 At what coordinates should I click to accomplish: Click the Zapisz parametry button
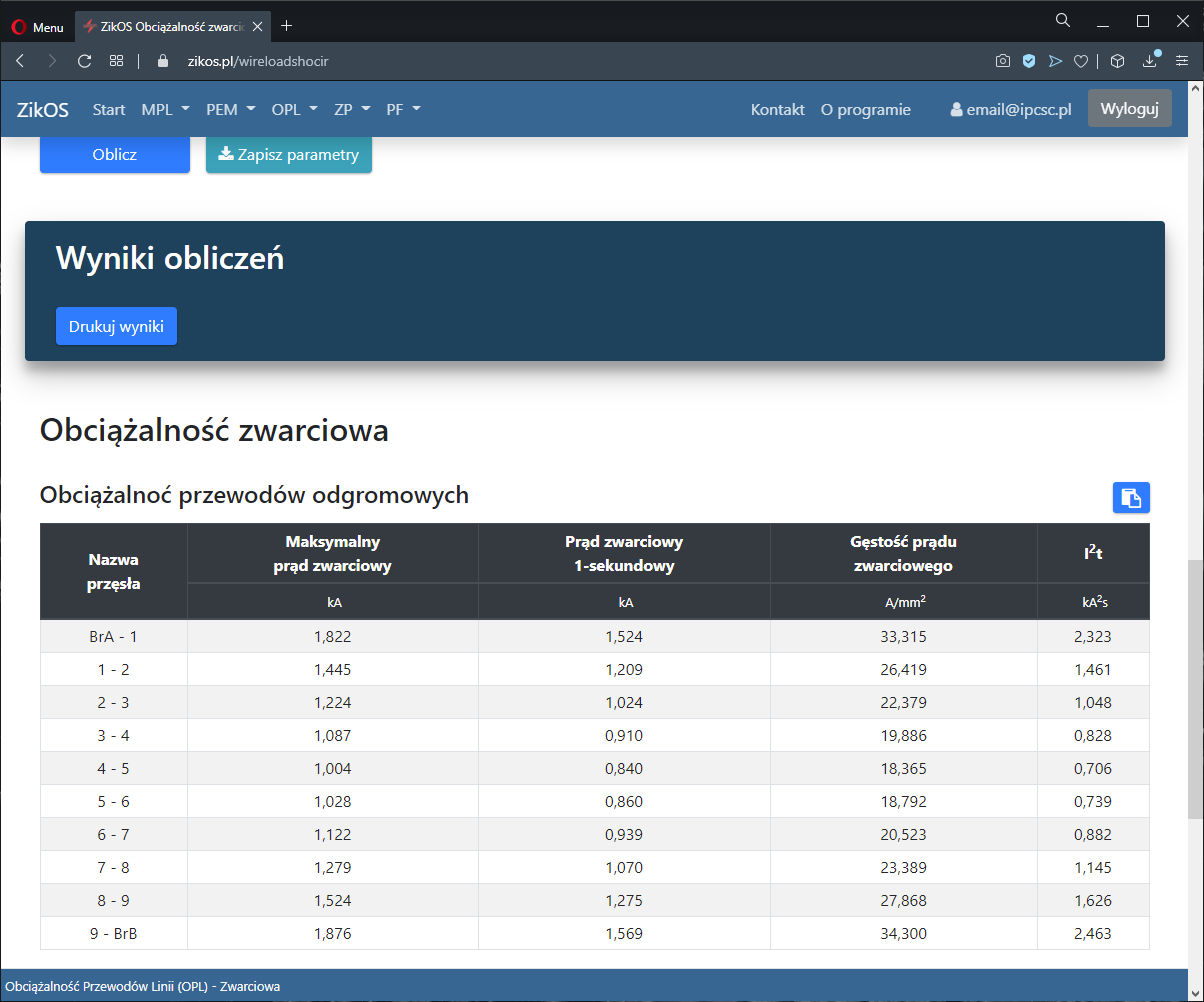coord(288,155)
